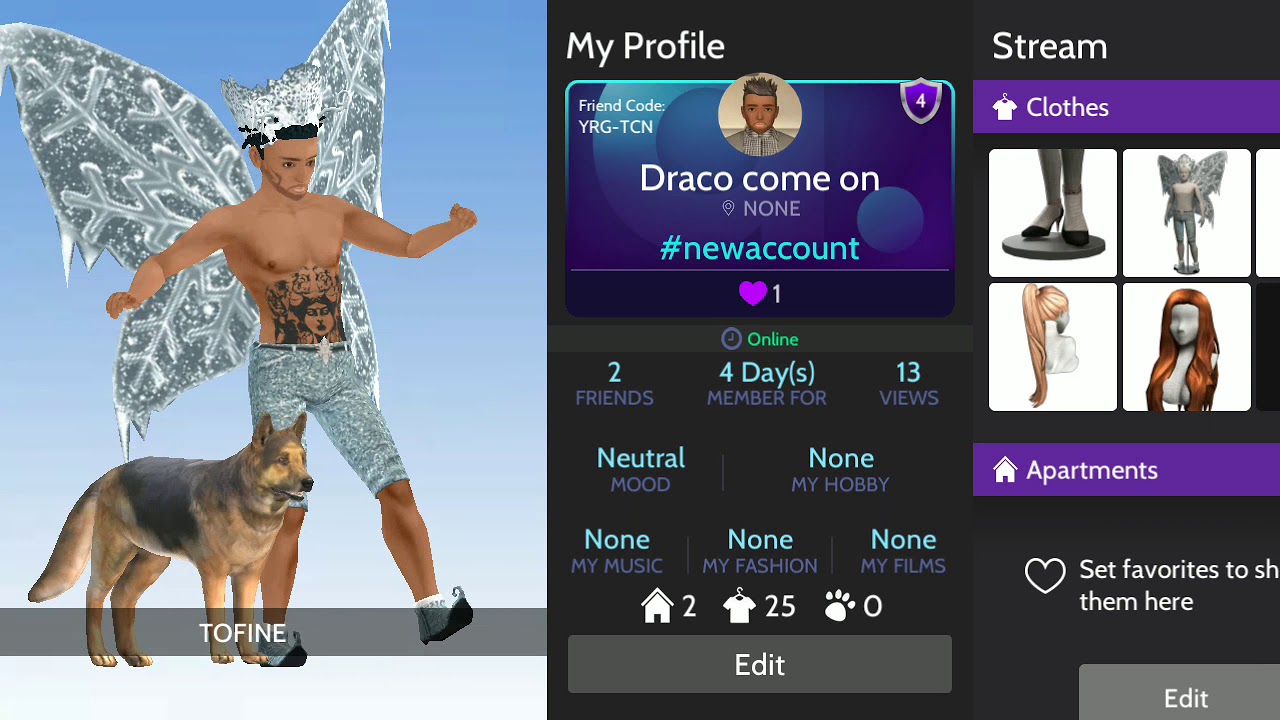This screenshot has height=720, width=1280.
Task: Tap the shirt clothes count icon
Action: [x=740, y=606]
